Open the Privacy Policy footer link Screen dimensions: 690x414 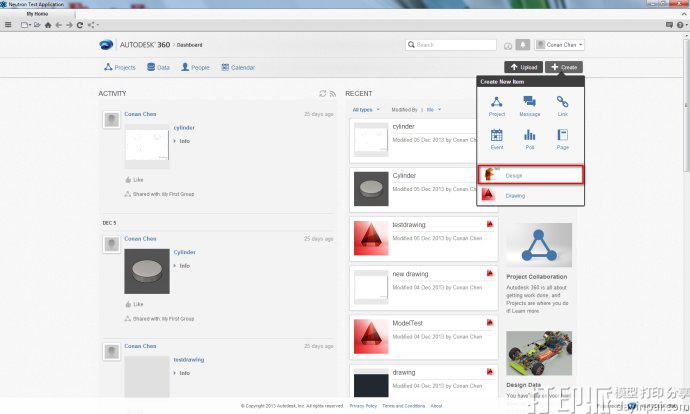click(363, 406)
